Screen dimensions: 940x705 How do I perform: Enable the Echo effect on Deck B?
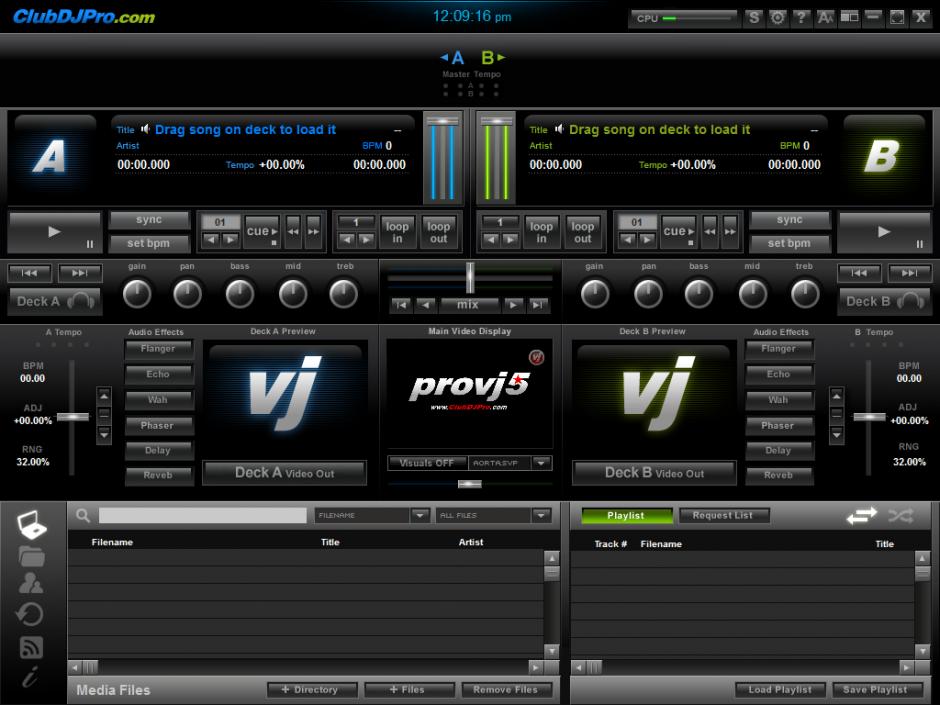tap(778, 374)
